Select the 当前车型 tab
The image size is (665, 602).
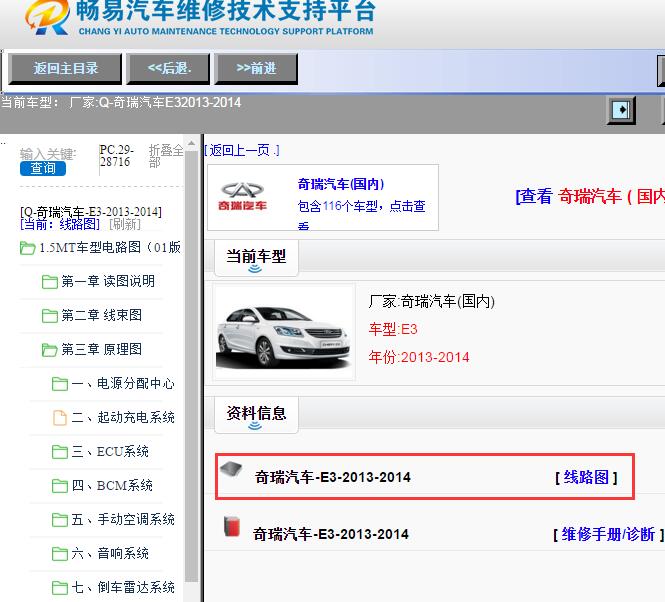pyautogui.click(x=256, y=258)
